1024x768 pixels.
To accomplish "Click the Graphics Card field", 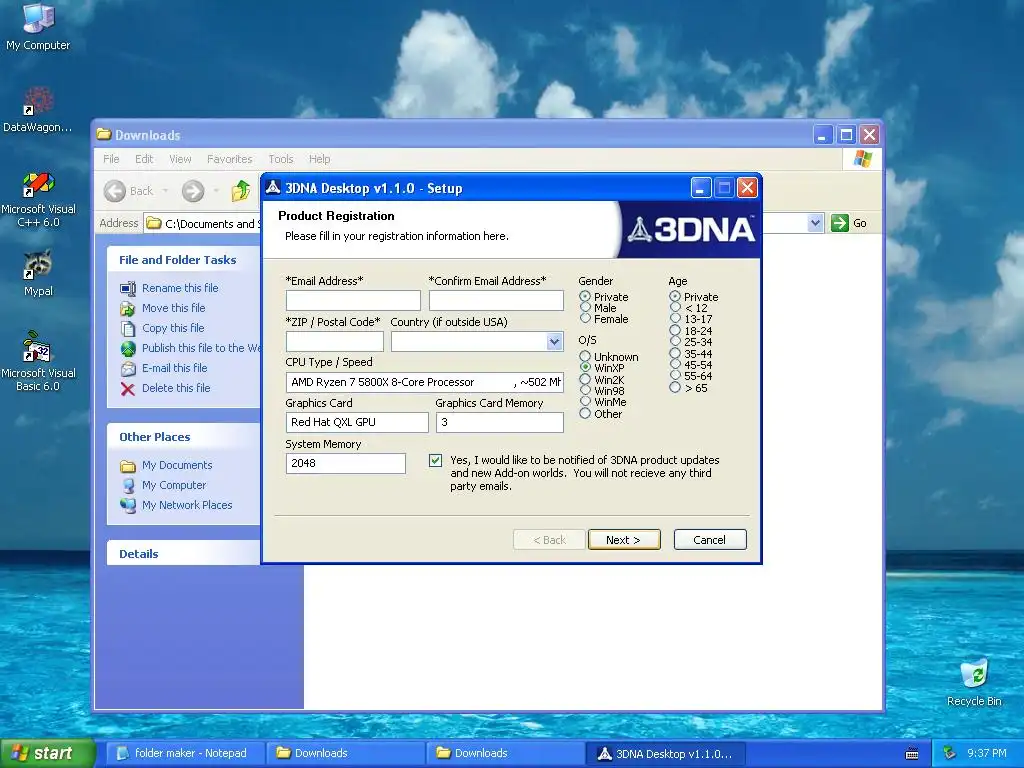I will point(357,423).
